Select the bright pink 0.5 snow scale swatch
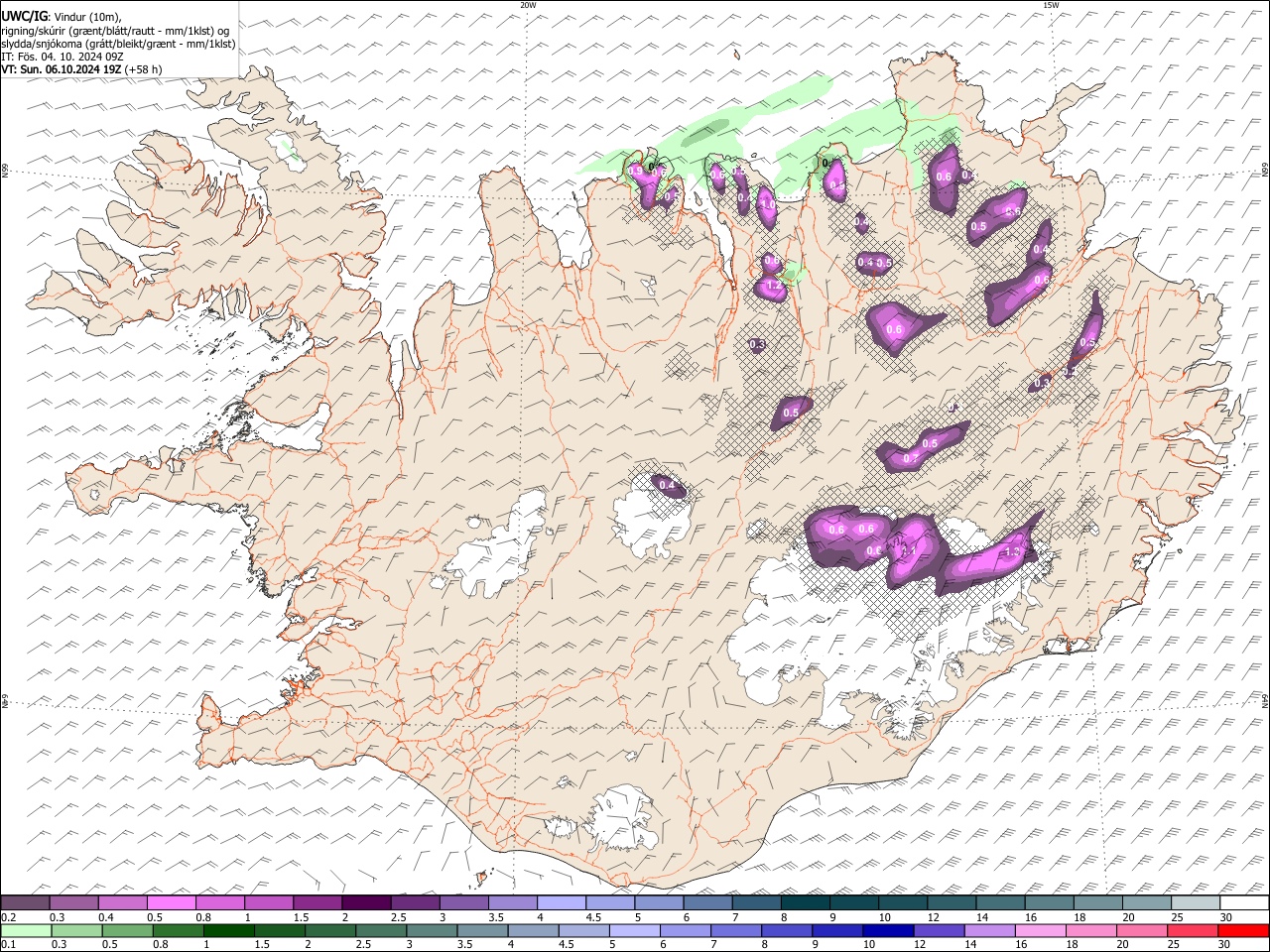Viewport: 1270px width, 952px height. point(172,902)
